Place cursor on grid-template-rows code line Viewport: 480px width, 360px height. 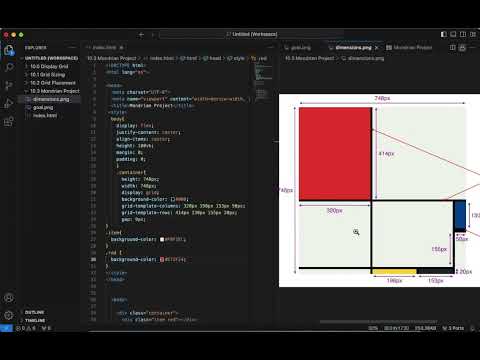179,213
